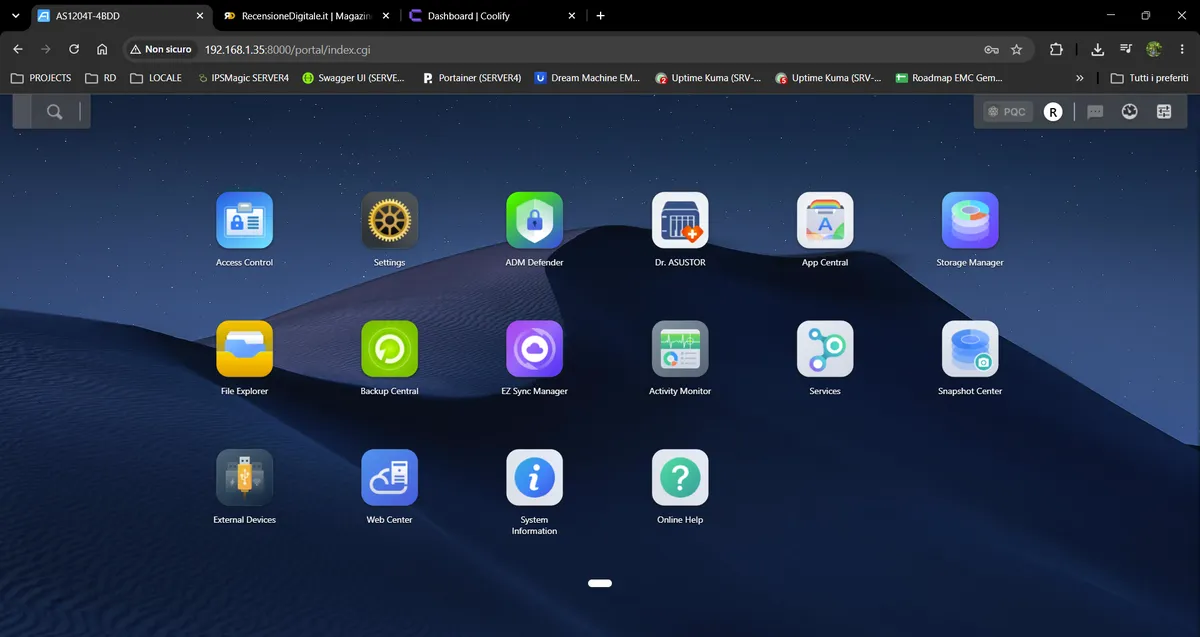Open a new browser tab

[600, 16]
